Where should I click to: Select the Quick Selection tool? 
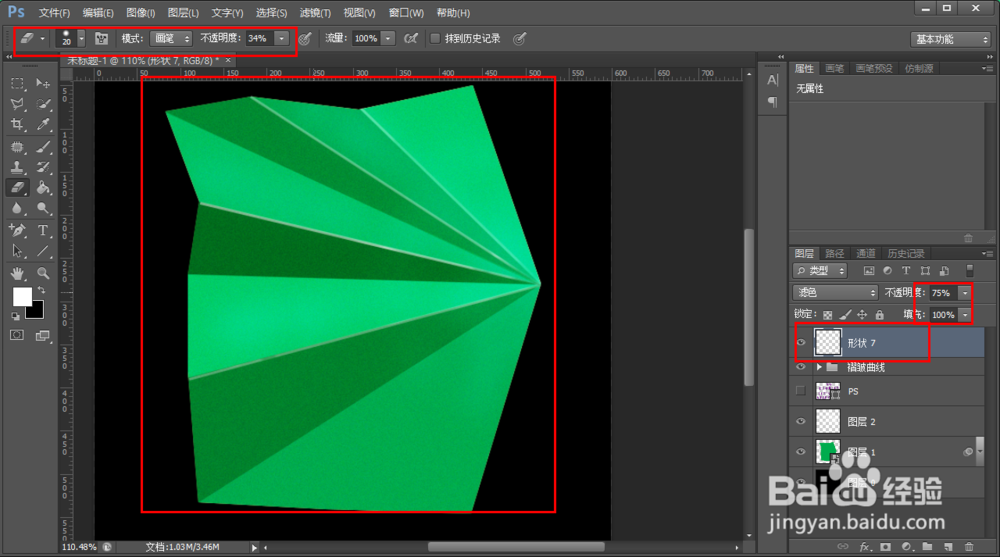(43, 104)
